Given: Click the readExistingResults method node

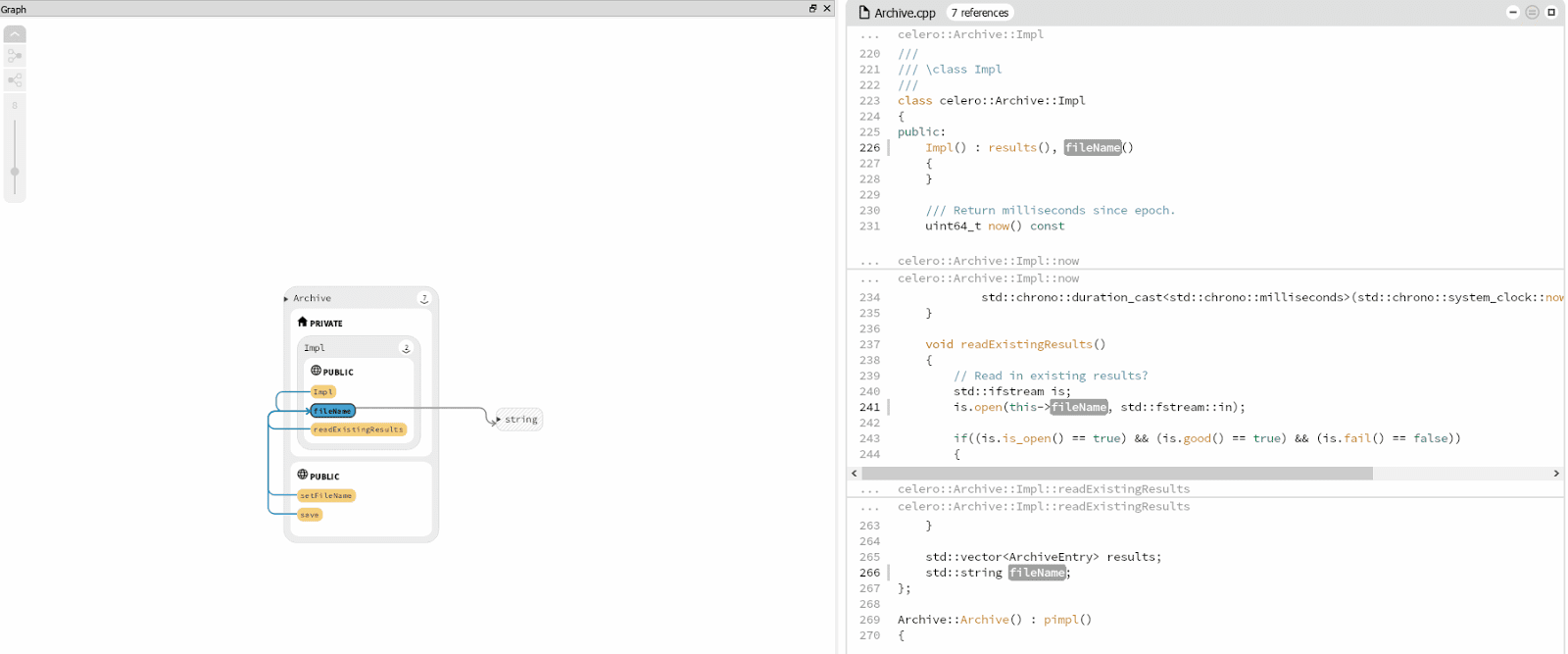Looking at the screenshot, I should (x=358, y=429).
